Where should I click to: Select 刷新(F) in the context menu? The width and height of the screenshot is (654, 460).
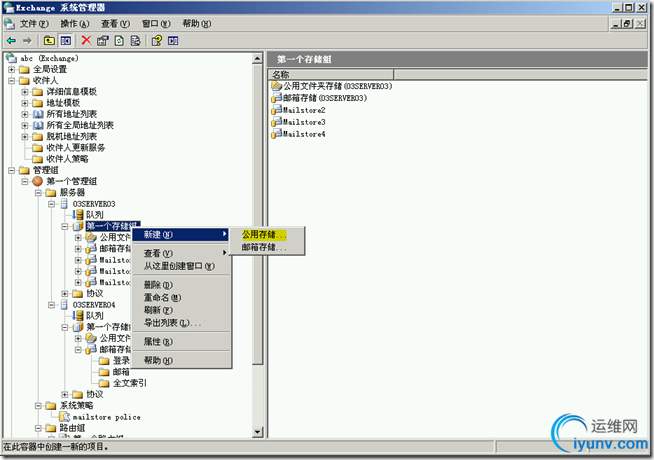(x=181, y=310)
